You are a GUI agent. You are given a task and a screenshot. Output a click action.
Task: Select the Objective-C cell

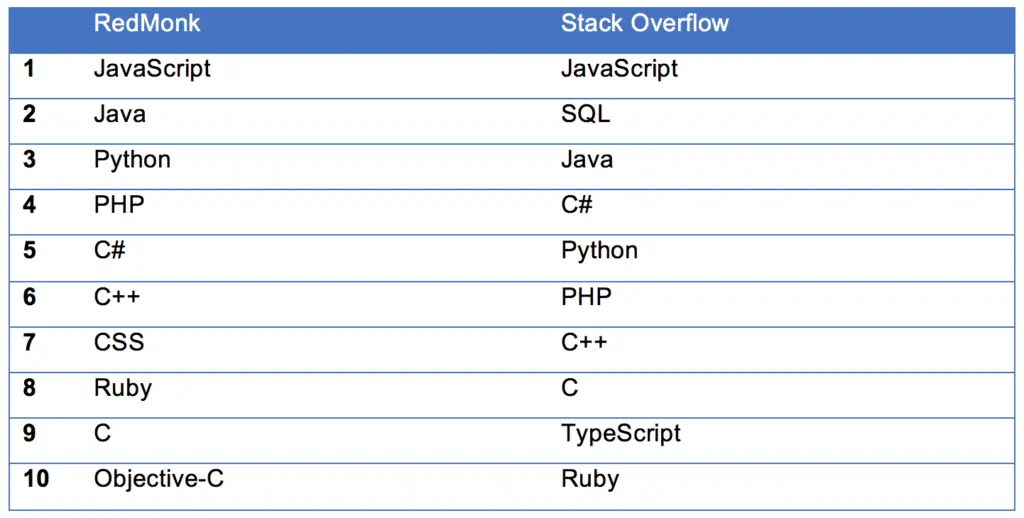coord(159,479)
